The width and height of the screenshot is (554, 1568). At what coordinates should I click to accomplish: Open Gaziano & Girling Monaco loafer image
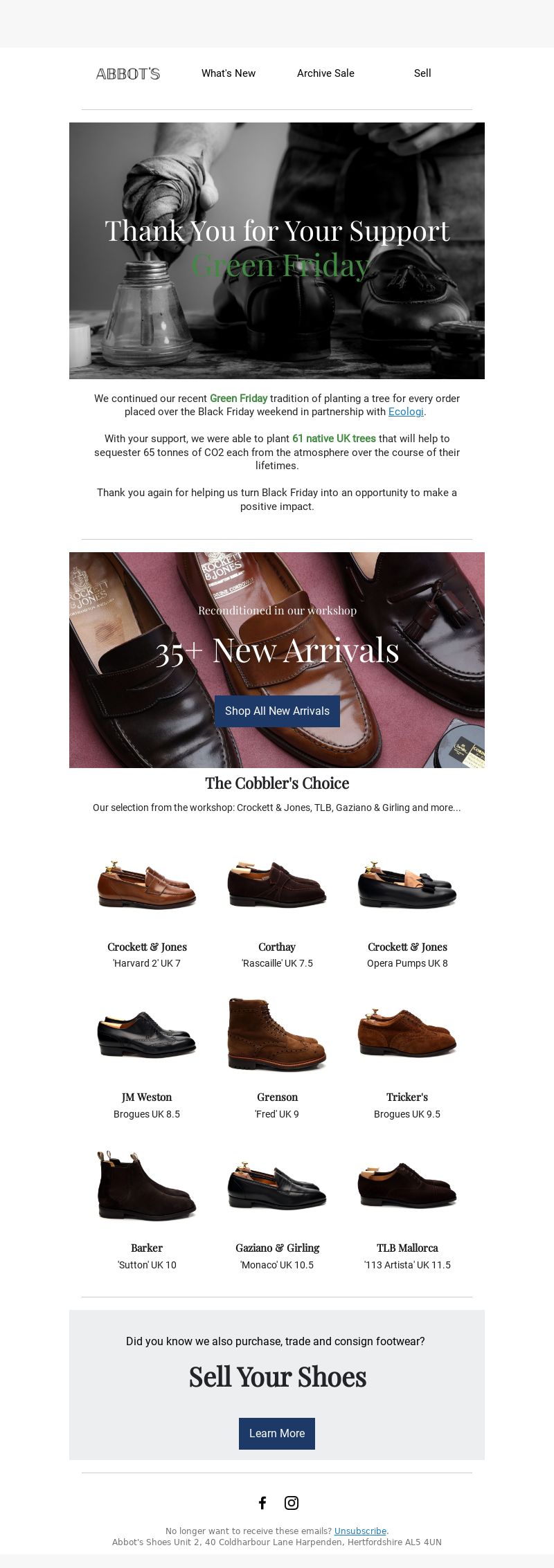coord(277,1185)
